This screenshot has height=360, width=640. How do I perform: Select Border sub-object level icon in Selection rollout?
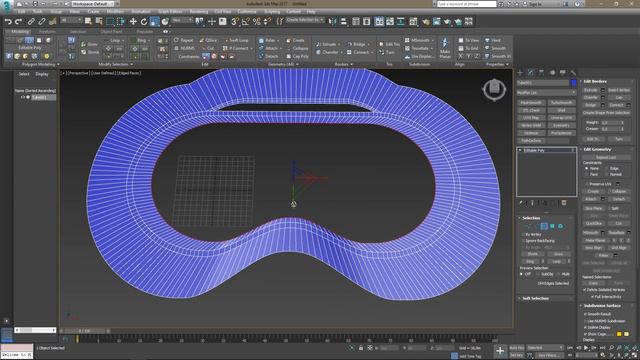click(544, 226)
